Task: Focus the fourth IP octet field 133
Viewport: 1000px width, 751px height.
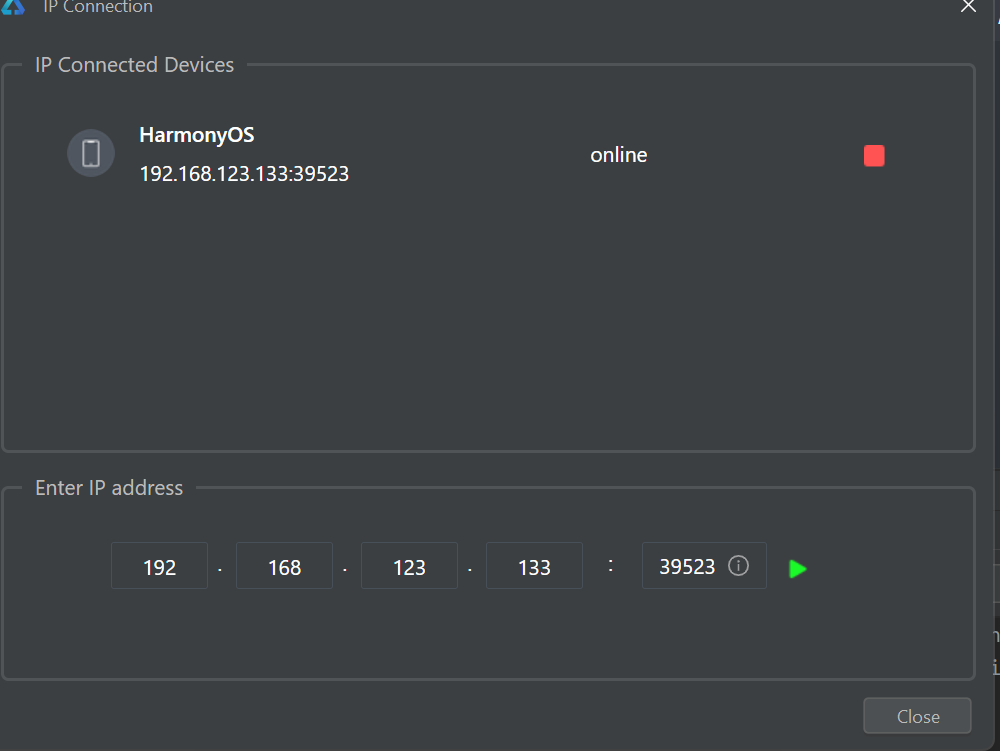Action: [534, 566]
